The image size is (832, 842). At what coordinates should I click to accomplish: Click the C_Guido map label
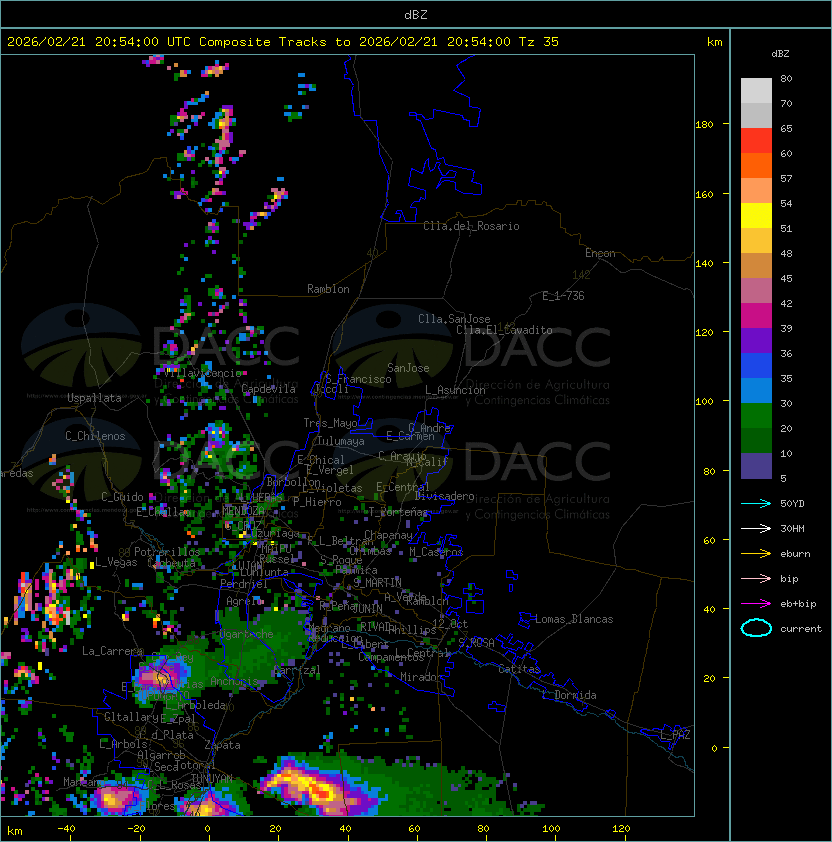pos(122,497)
